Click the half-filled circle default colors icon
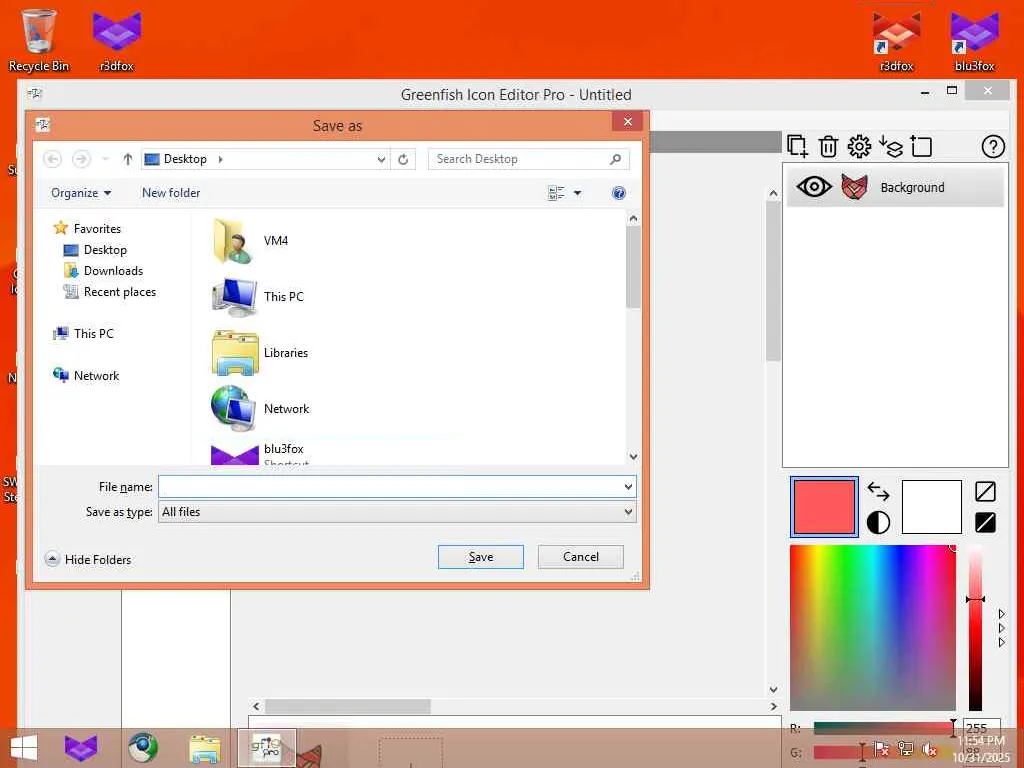1024x768 pixels. [878, 522]
